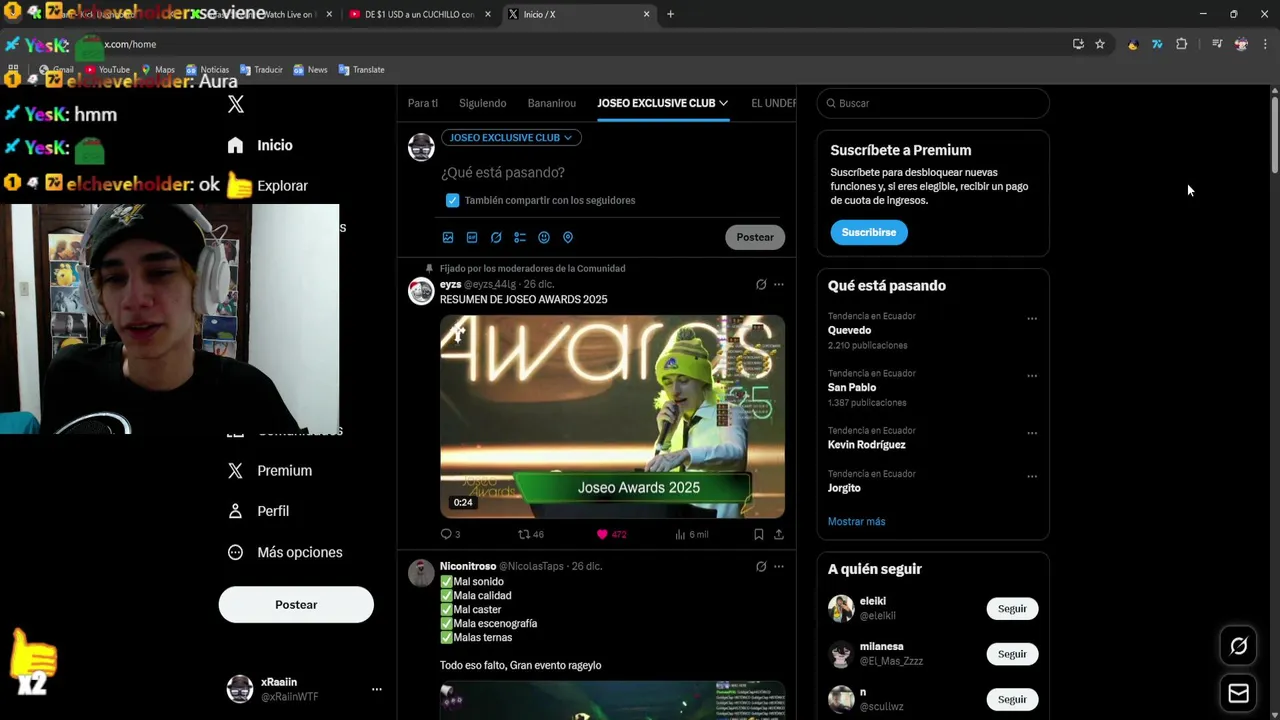Bookmark the eyzs Joseo Awards post

[x=759, y=534]
